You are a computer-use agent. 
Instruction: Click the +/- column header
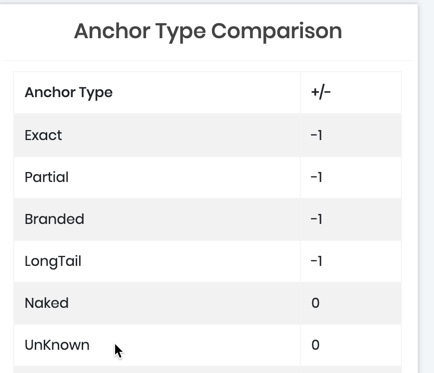coord(321,92)
